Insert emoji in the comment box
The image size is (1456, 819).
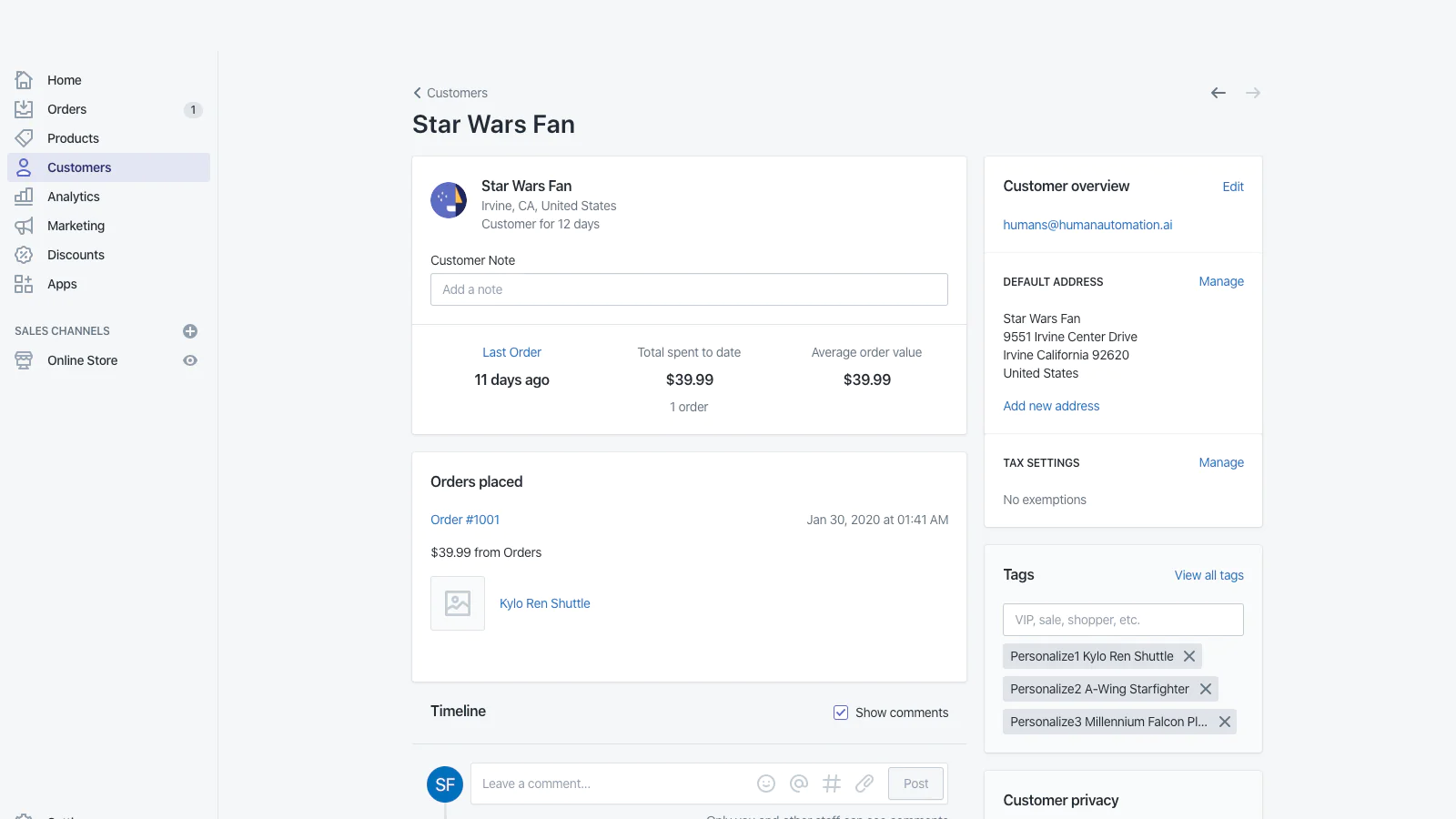pyautogui.click(x=766, y=784)
